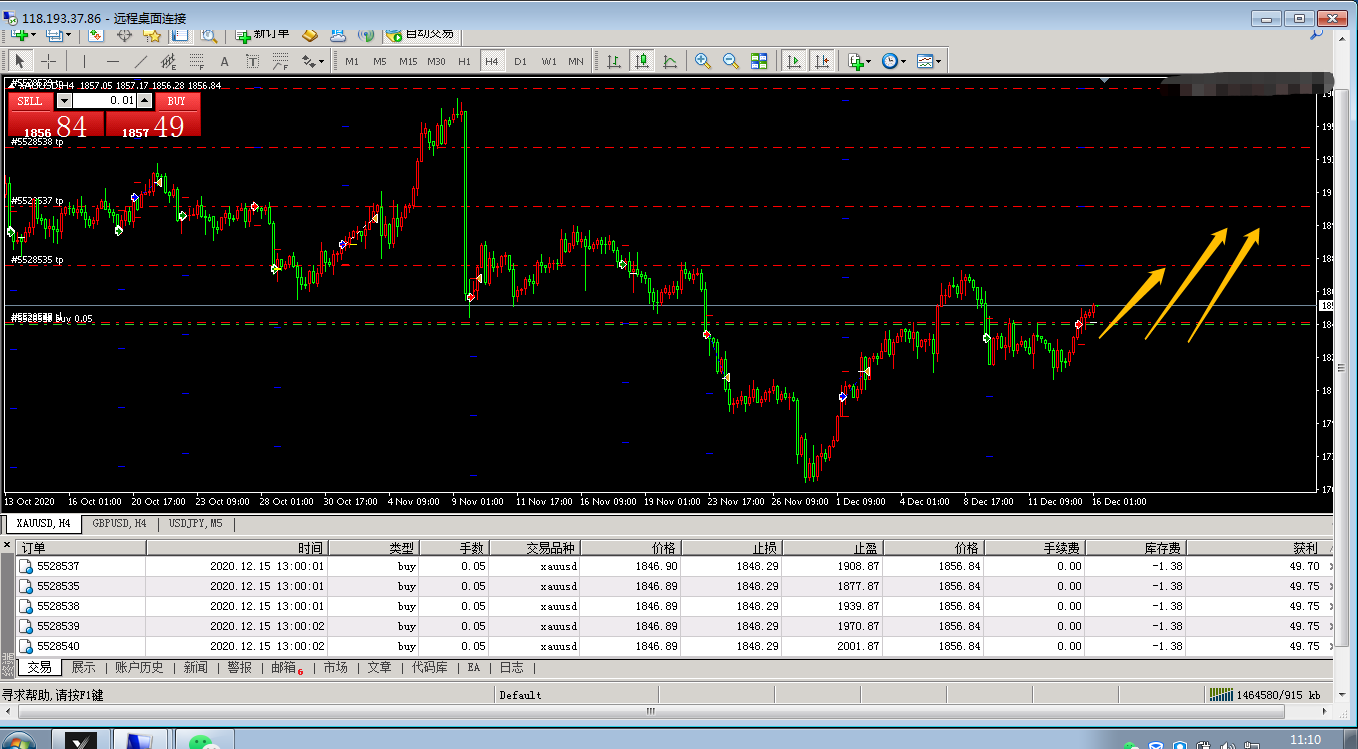Select the Fibonacci retracement tool

tap(197, 61)
